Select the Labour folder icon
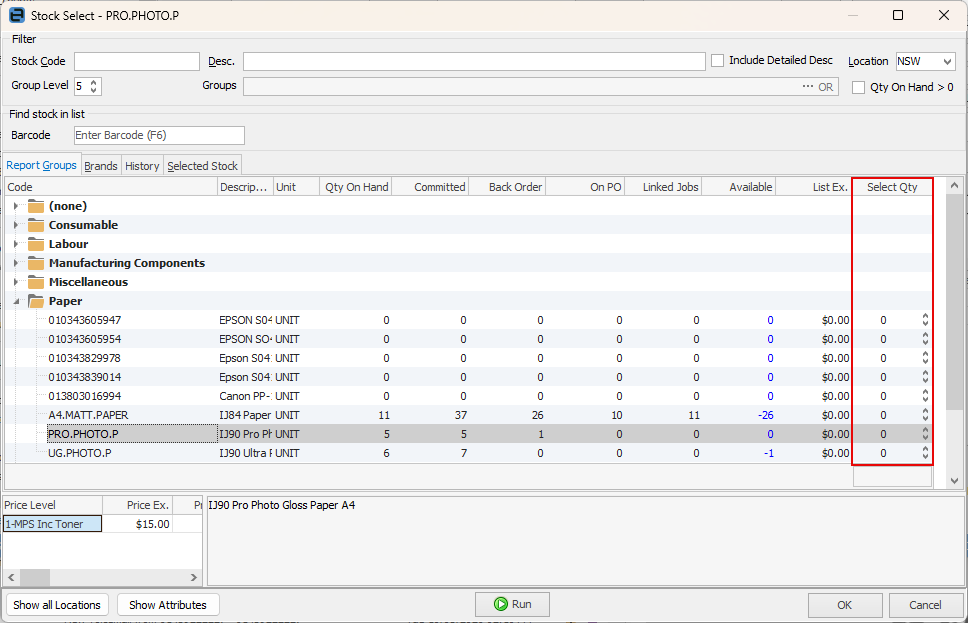The height and width of the screenshot is (623, 968). pyautogui.click(x=36, y=245)
